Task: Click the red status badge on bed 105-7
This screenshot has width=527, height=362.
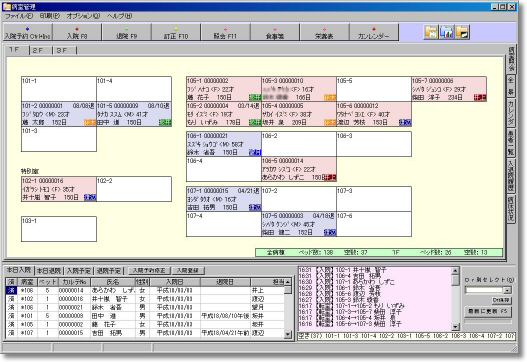Action: point(480,97)
